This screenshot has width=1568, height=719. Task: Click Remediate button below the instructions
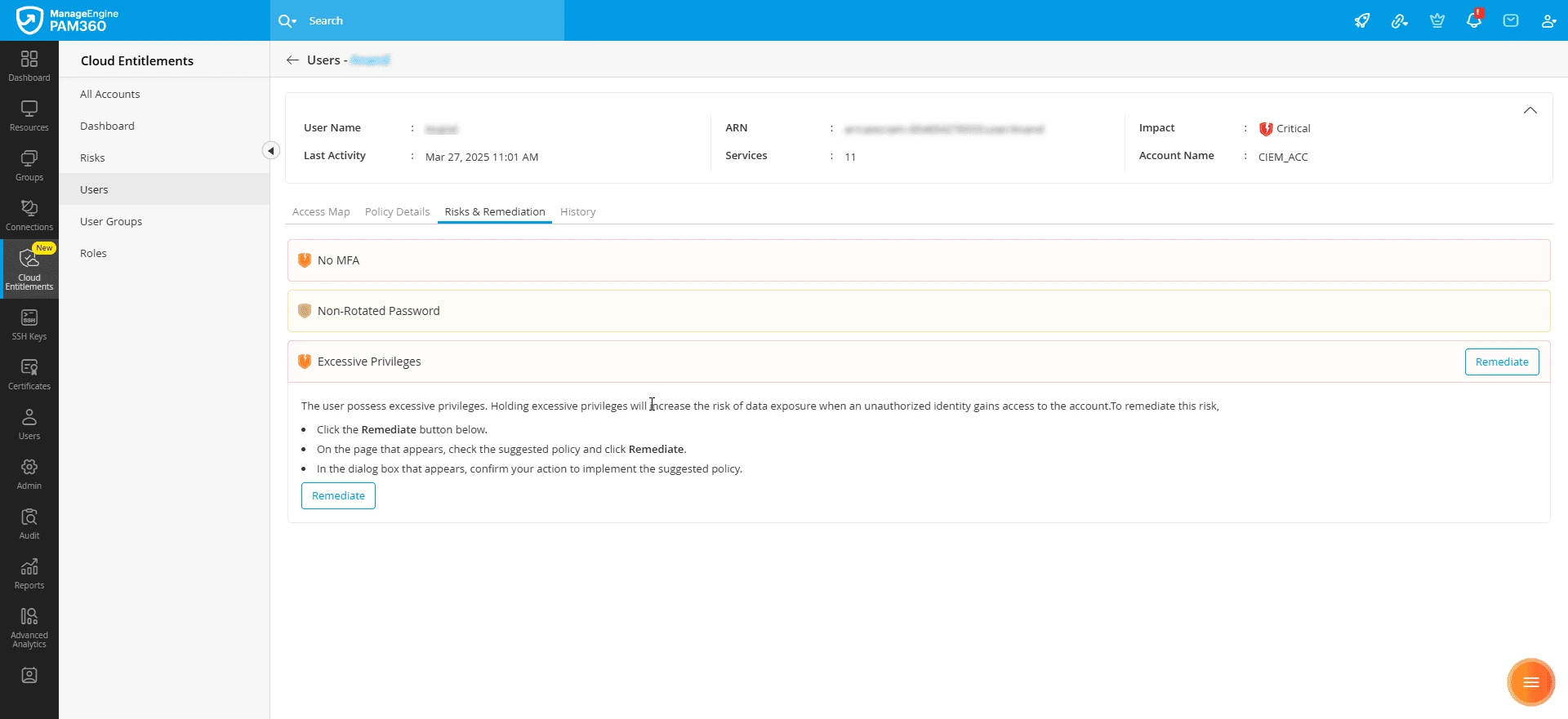tap(338, 495)
